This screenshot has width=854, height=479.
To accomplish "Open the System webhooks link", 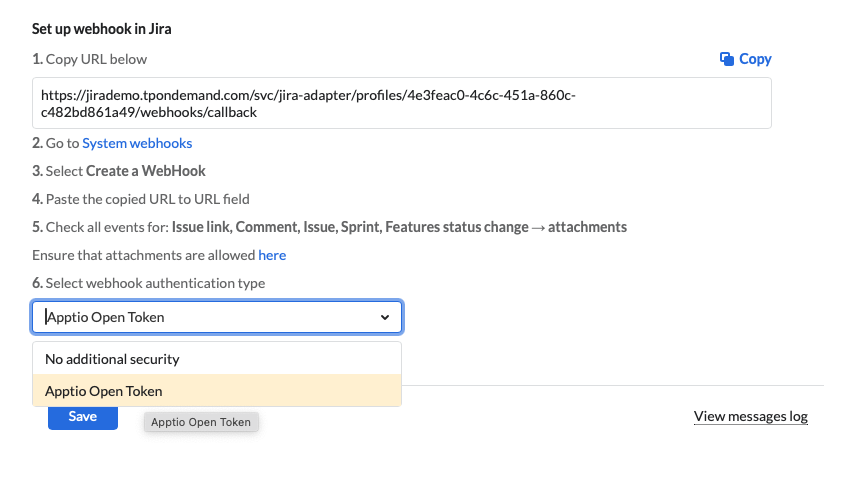I will [137, 143].
